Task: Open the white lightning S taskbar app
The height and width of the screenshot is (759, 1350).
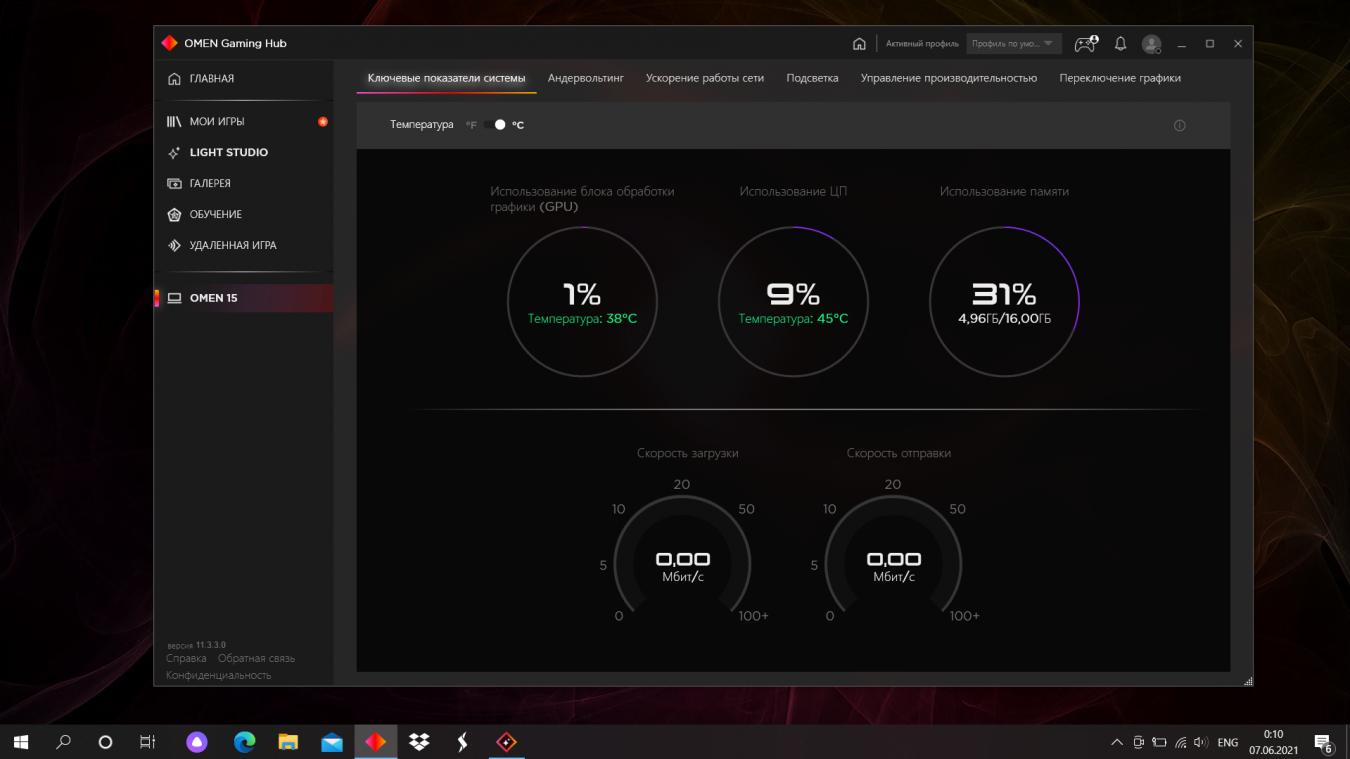Action: pos(462,742)
